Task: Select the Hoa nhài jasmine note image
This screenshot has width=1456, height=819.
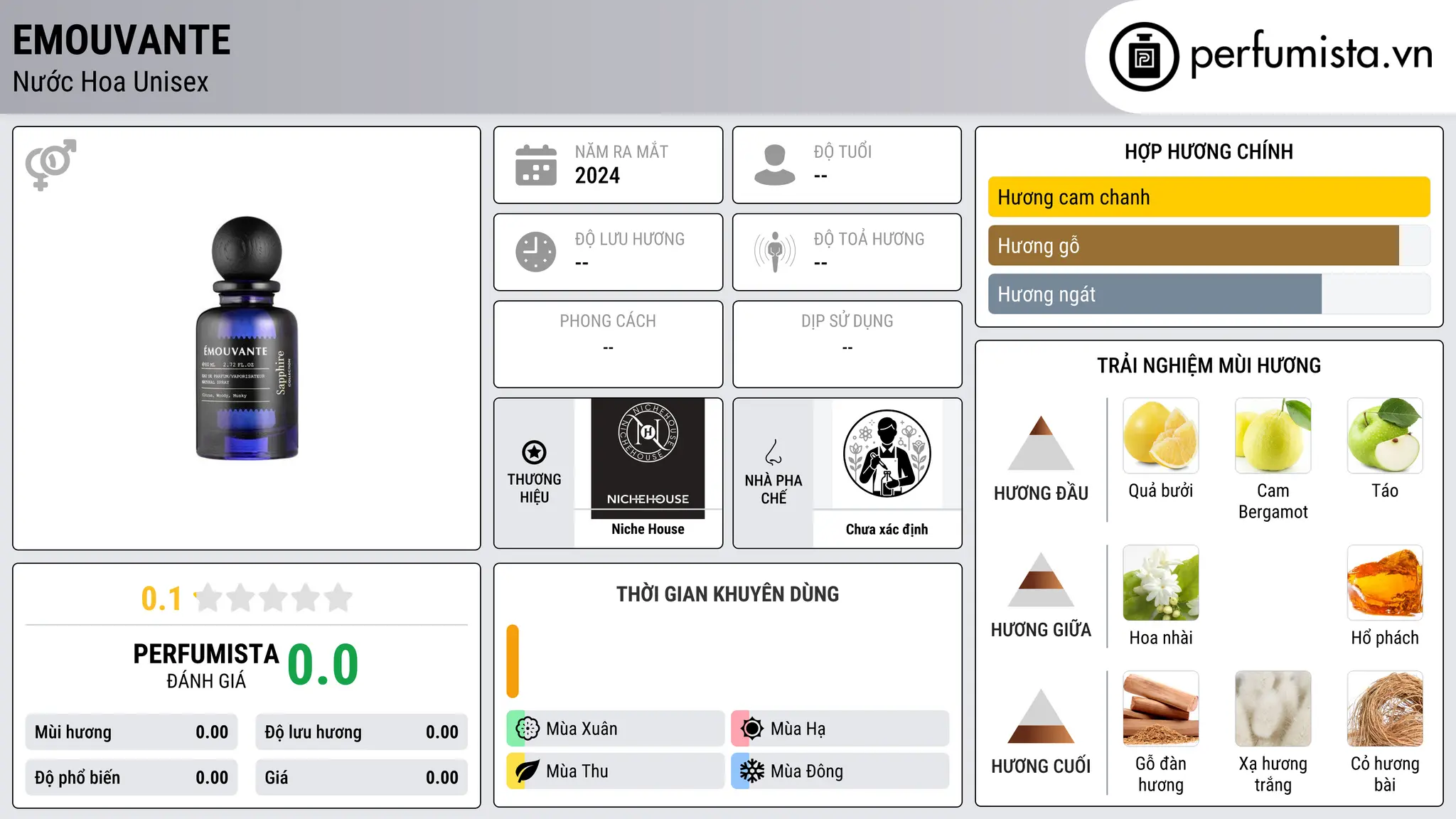Action: pos(1161,583)
